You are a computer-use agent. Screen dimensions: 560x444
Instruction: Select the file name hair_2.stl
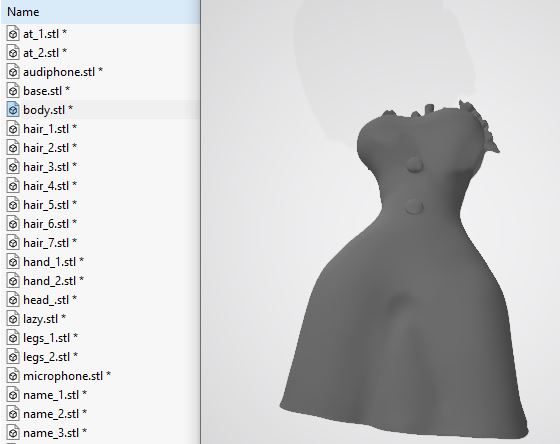[50, 148]
